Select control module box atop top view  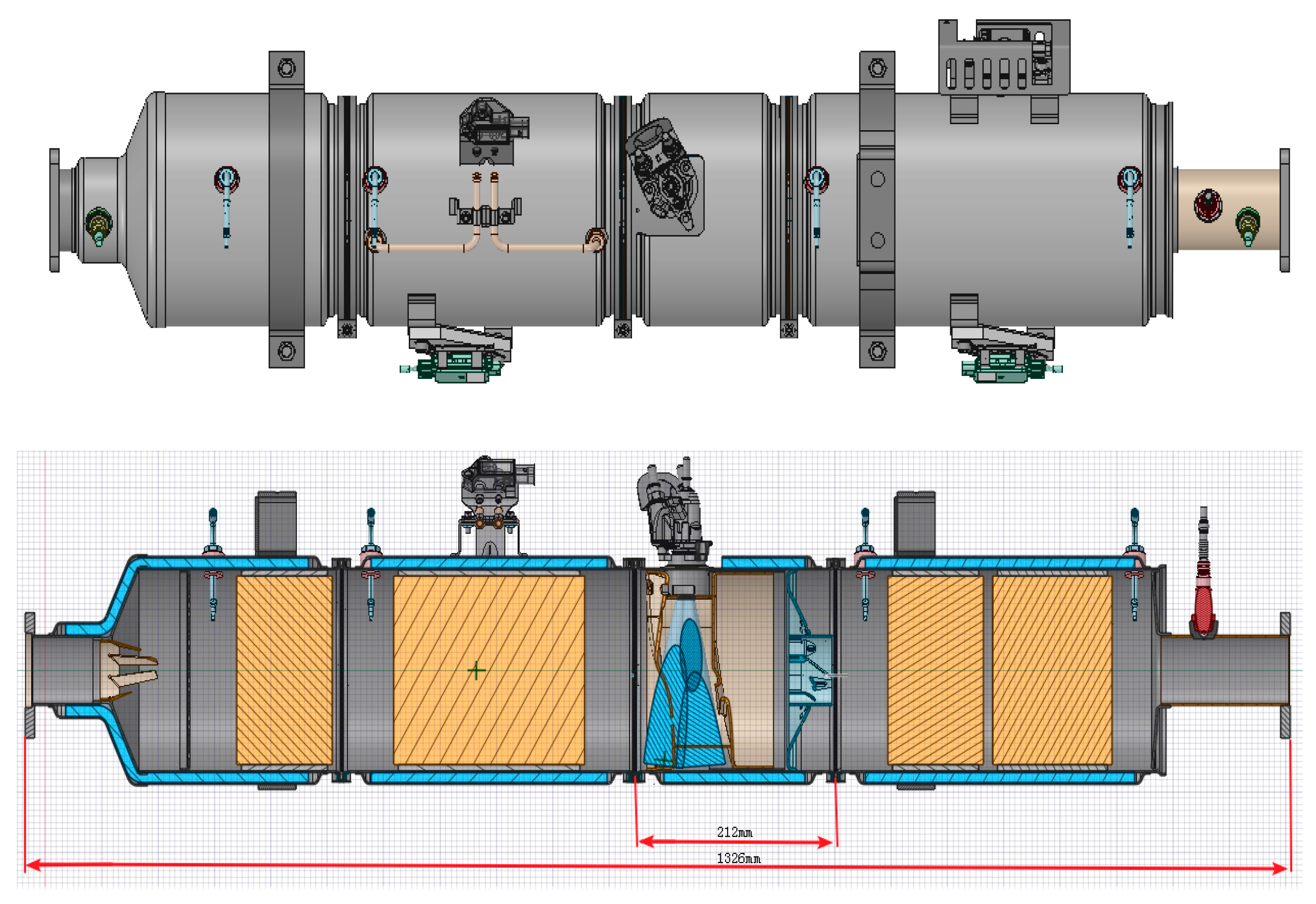tap(1003, 57)
